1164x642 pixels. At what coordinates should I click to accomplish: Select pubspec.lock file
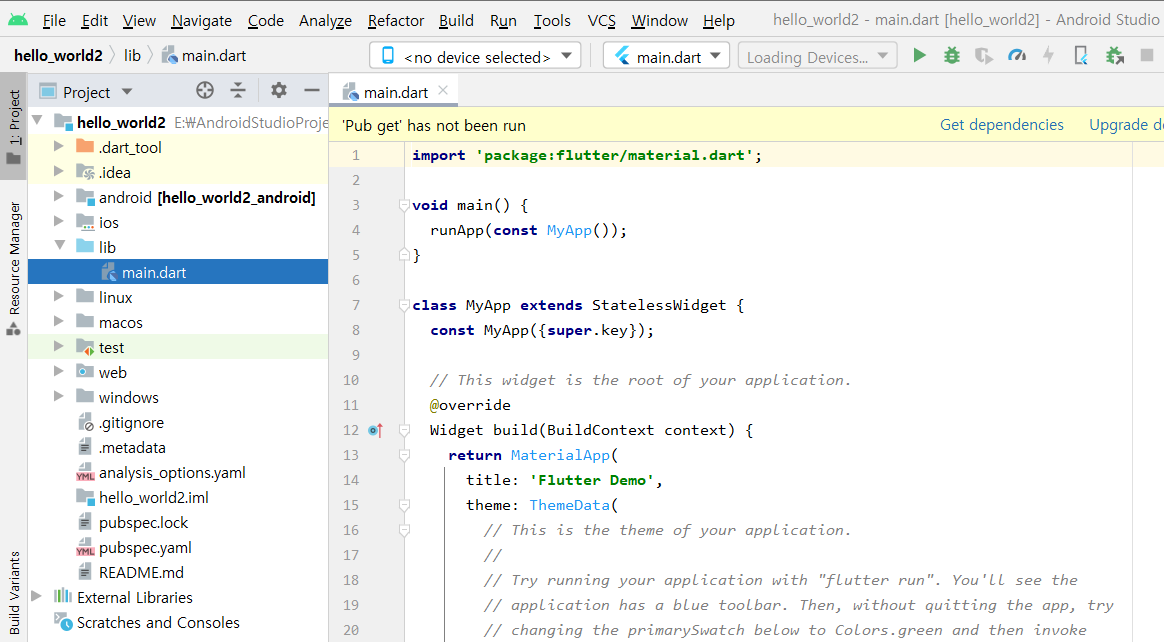click(x=143, y=523)
